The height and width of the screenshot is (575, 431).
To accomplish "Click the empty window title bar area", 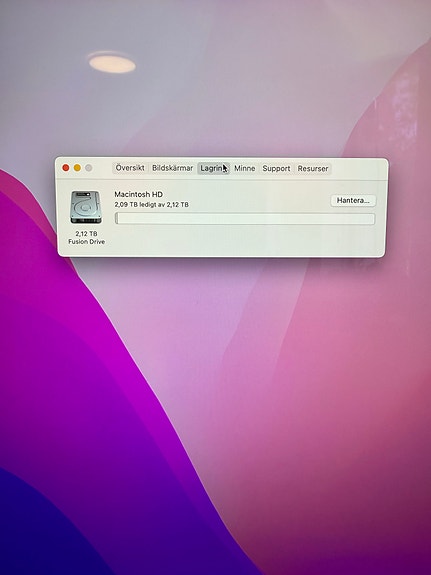I will coord(358,169).
